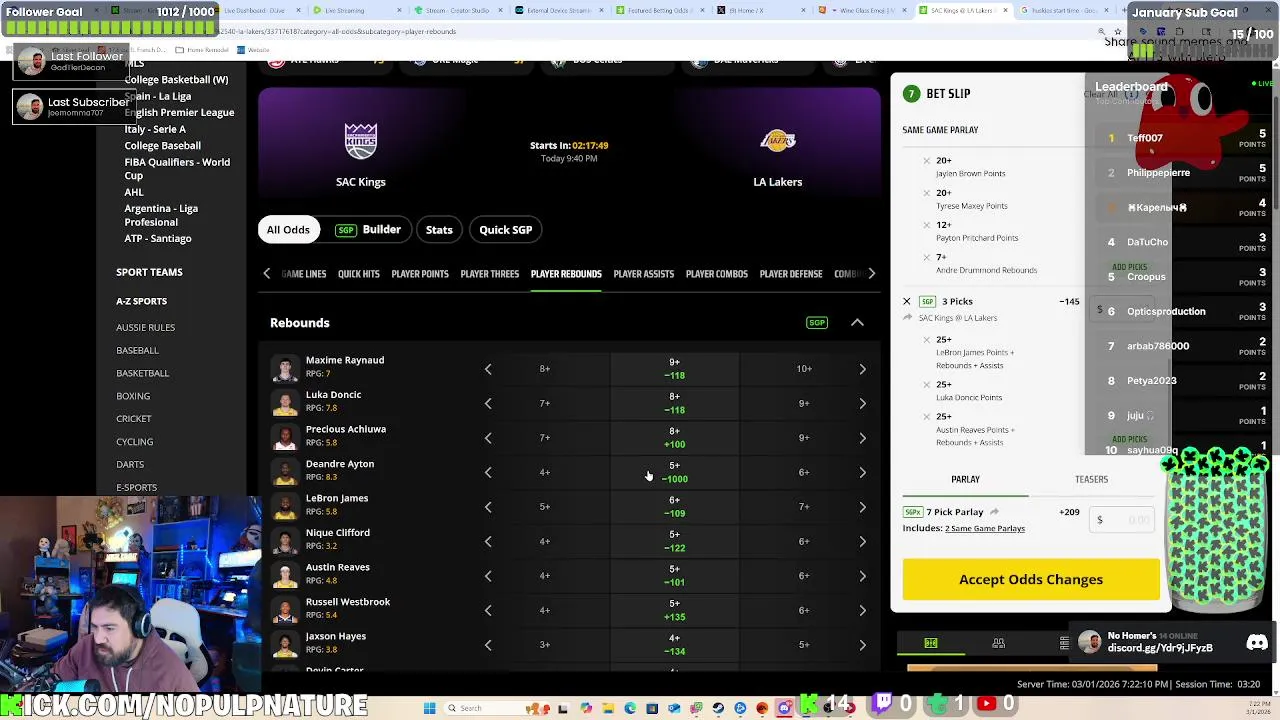The width and height of the screenshot is (1280, 720).
Task: Switch to the Builder tab
Action: [368, 230]
